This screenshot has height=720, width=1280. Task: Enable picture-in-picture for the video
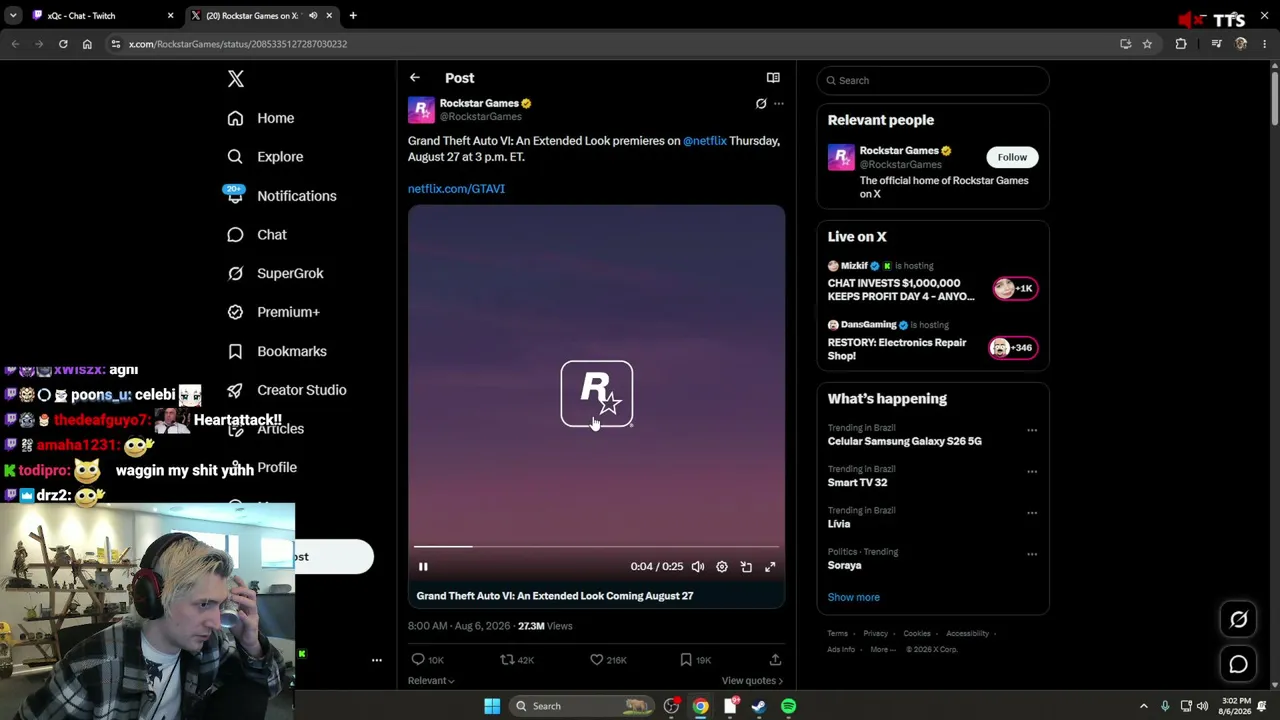click(x=746, y=567)
